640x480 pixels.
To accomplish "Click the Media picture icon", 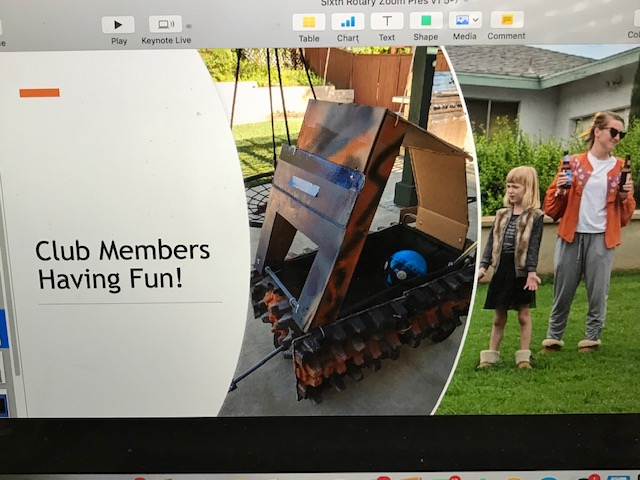I will [461, 20].
